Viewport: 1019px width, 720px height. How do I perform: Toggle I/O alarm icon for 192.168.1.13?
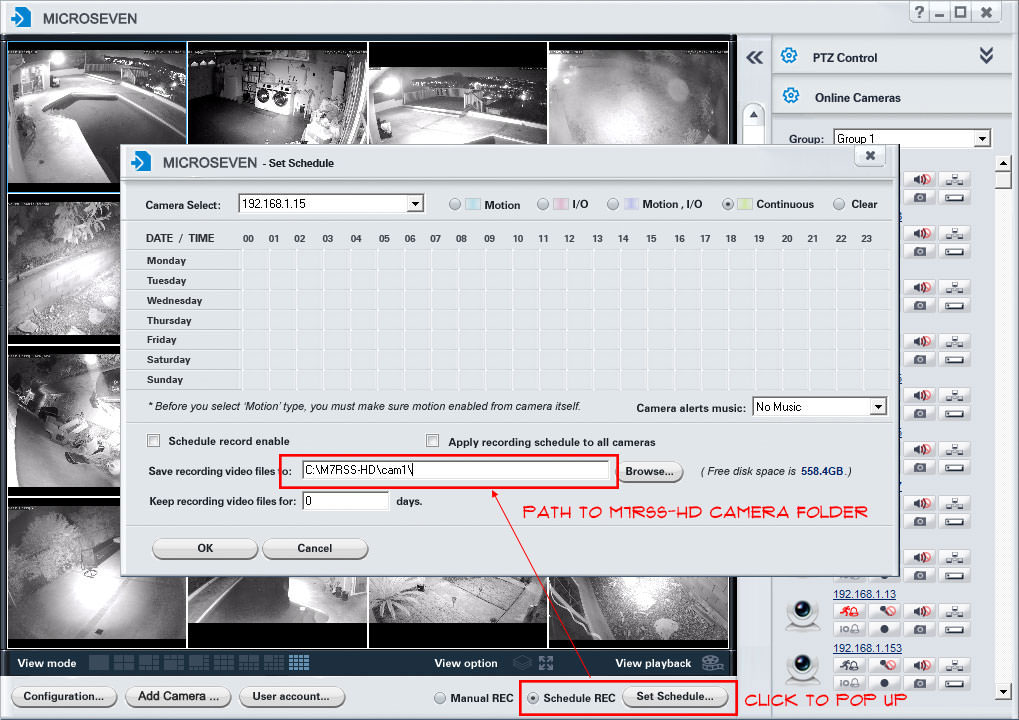pyautogui.click(x=849, y=629)
